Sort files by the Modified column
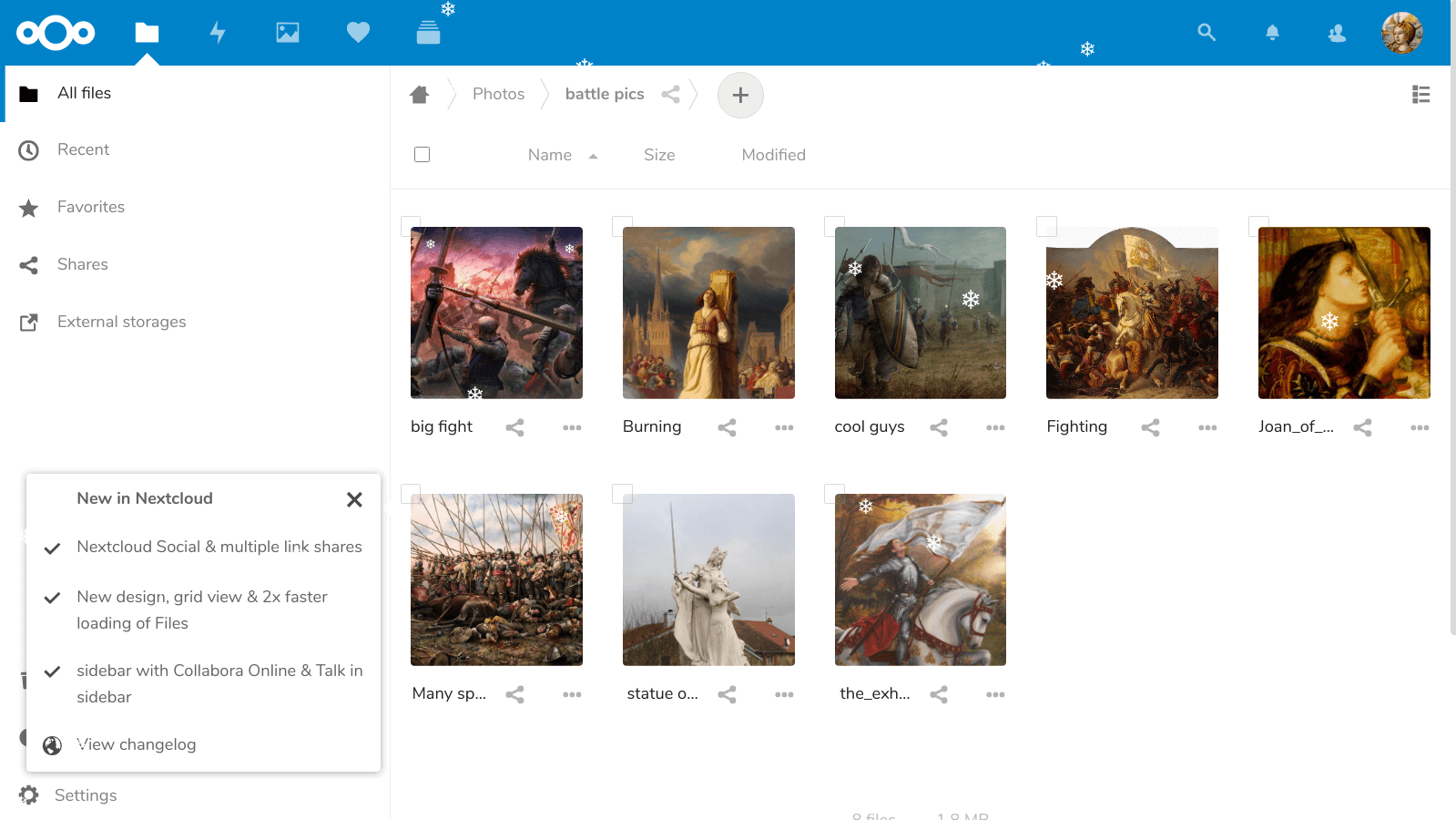Viewport: 1456px width, 820px height. pyautogui.click(x=773, y=155)
